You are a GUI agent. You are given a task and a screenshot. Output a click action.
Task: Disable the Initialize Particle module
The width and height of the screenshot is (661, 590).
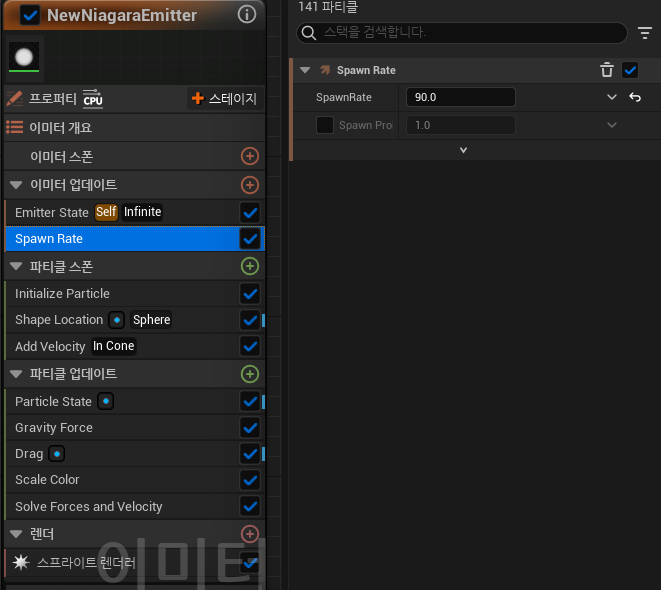(250, 294)
